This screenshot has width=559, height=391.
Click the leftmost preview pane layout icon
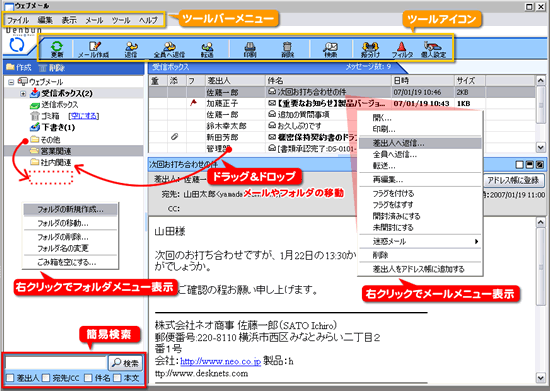coord(520,164)
